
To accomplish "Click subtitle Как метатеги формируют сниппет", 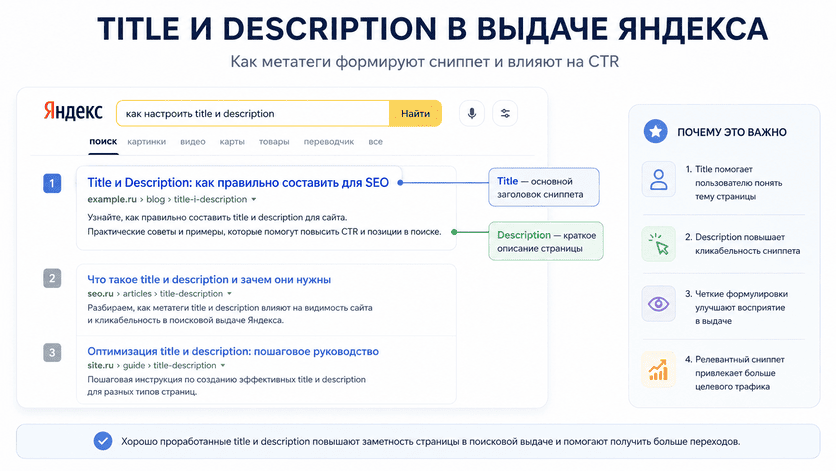I will coord(424,62).
